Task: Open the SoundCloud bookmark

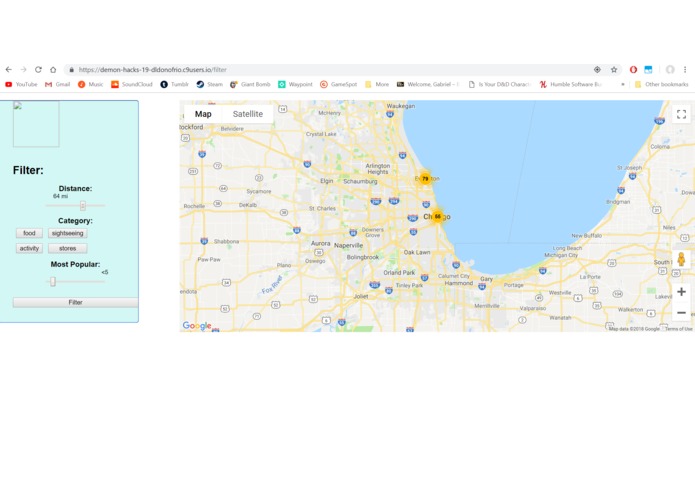Action: pyautogui.click(x=132, y=84)
